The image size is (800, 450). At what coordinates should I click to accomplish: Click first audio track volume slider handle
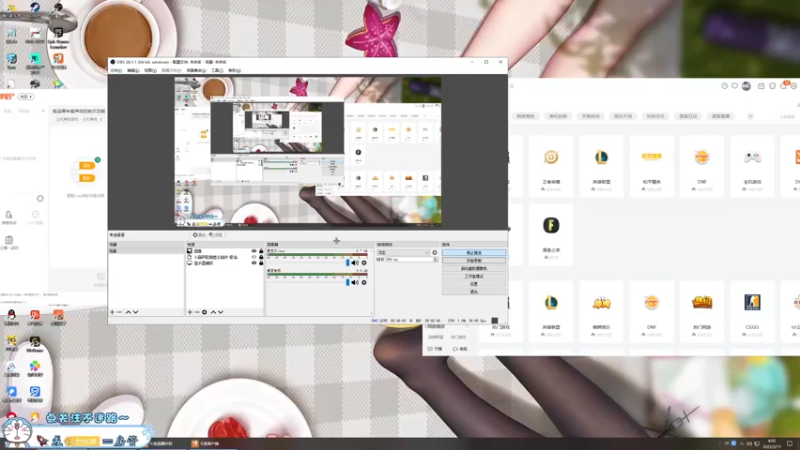tap(348, 263)
